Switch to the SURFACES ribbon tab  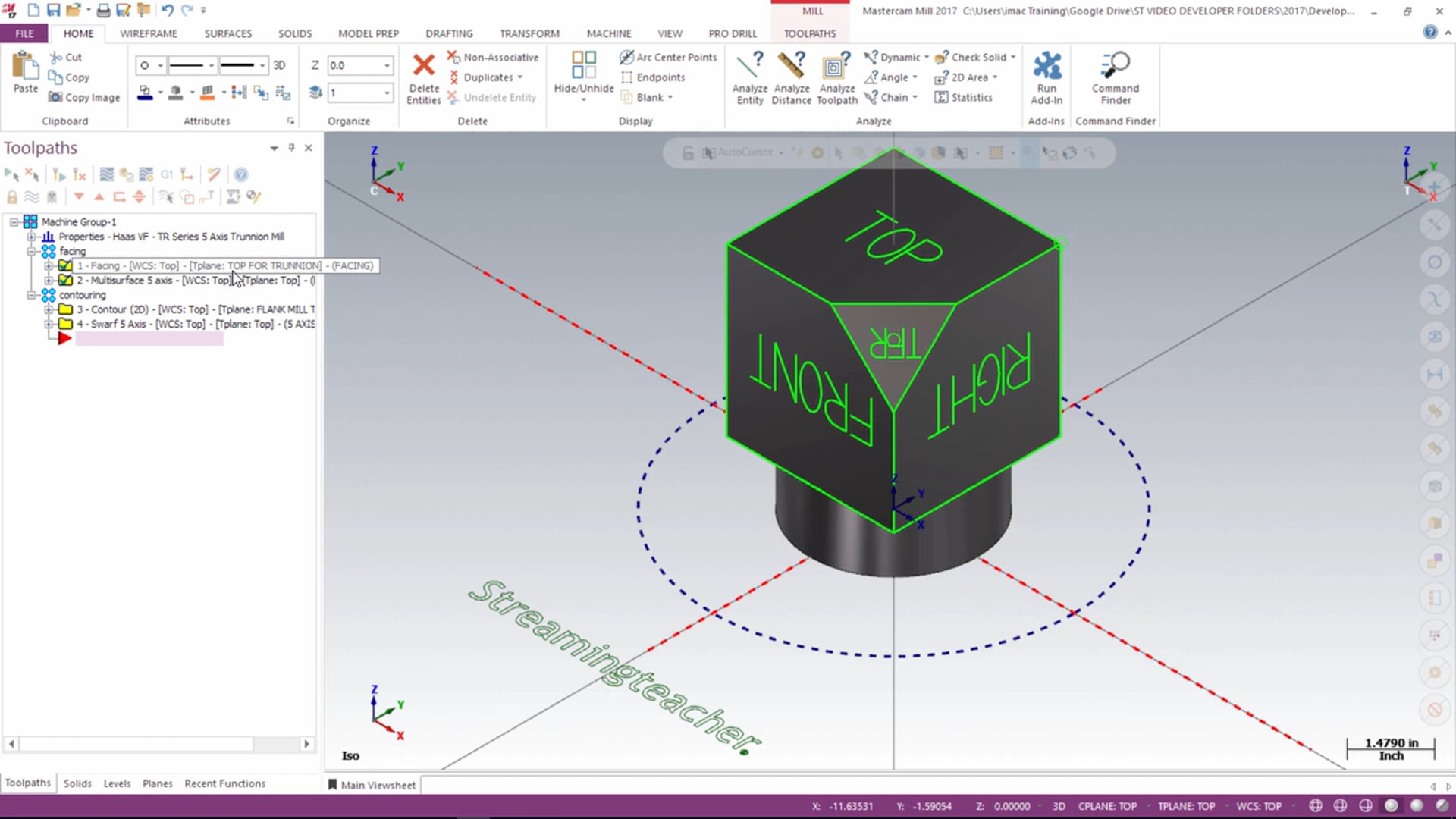tap(227, 33)
